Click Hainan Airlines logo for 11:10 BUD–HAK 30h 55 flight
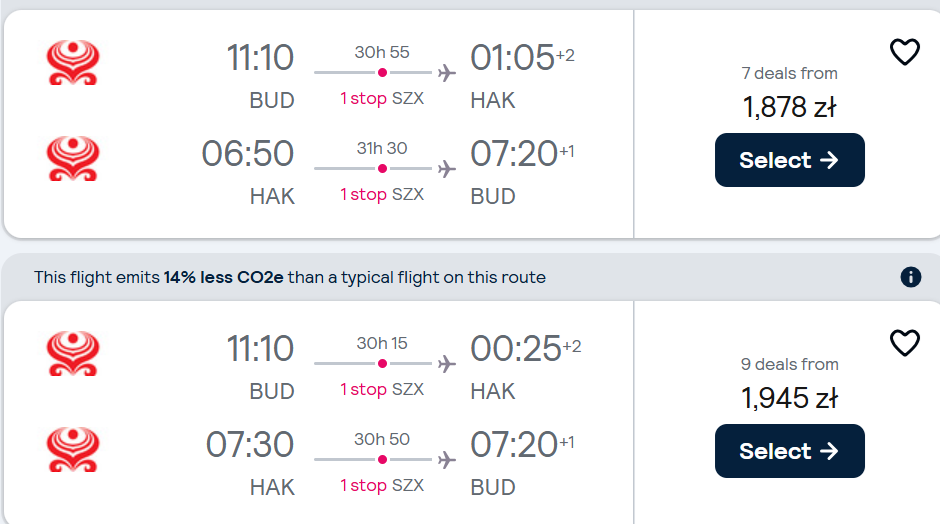This screenshot has width=940, height=524. tap(73, 62)
